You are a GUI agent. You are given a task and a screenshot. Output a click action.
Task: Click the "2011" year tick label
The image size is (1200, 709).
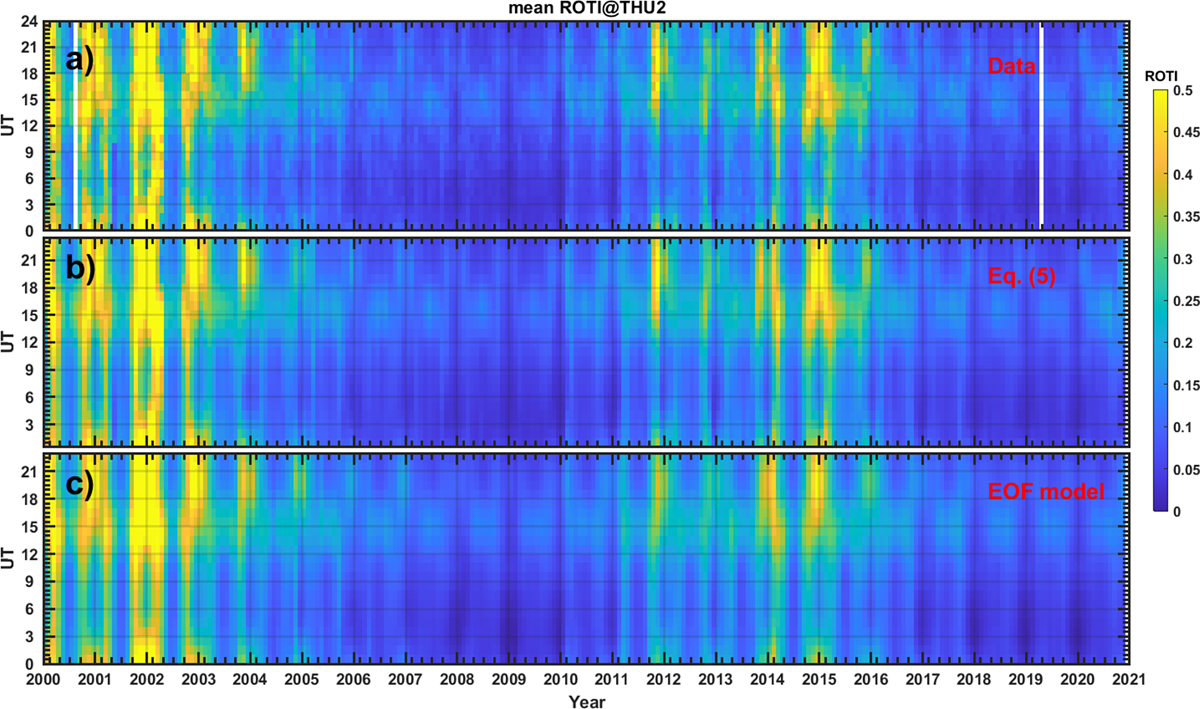tap(612, 681)
